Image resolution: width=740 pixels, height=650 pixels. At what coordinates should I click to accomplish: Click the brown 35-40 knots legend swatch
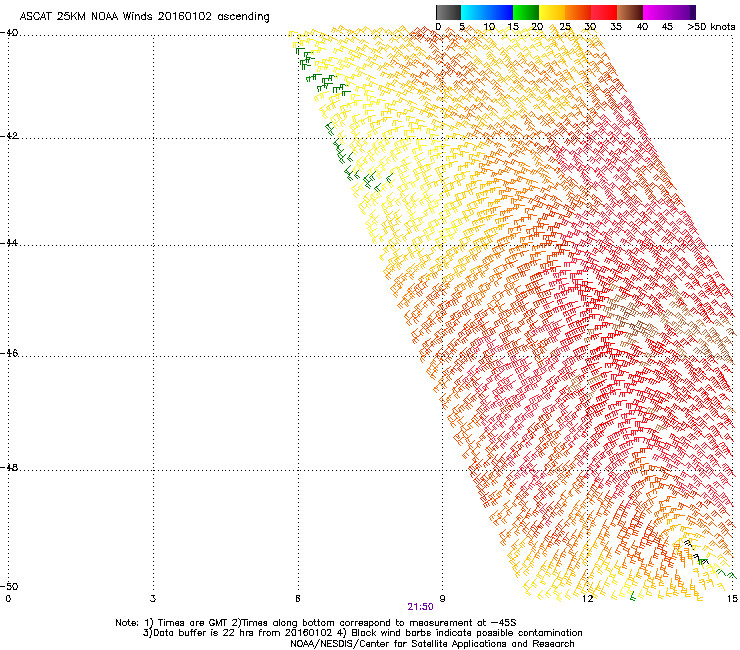[630, 12]
